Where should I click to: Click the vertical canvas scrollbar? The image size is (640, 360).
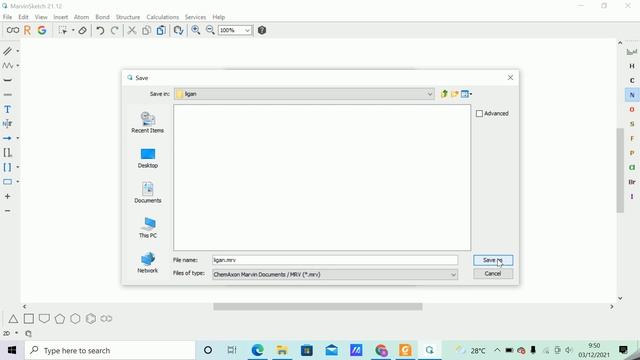click(x=620, y=170)
